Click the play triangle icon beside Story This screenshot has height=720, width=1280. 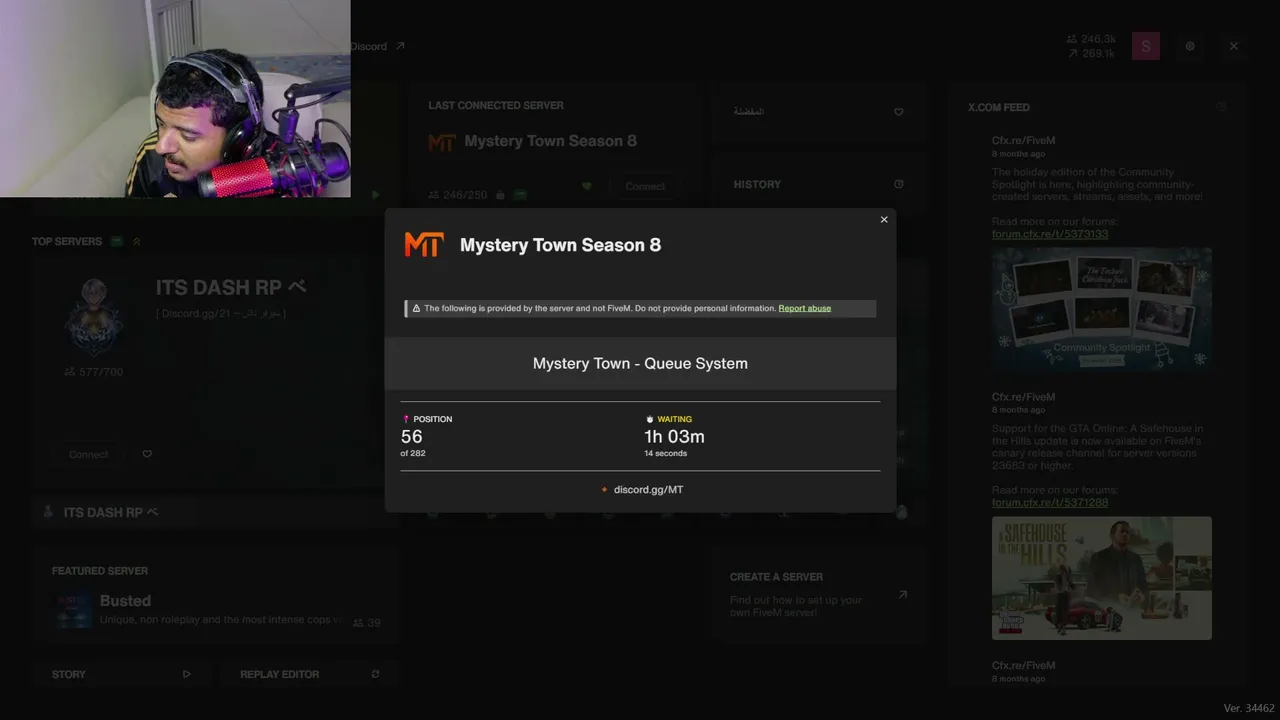point(186,674)
